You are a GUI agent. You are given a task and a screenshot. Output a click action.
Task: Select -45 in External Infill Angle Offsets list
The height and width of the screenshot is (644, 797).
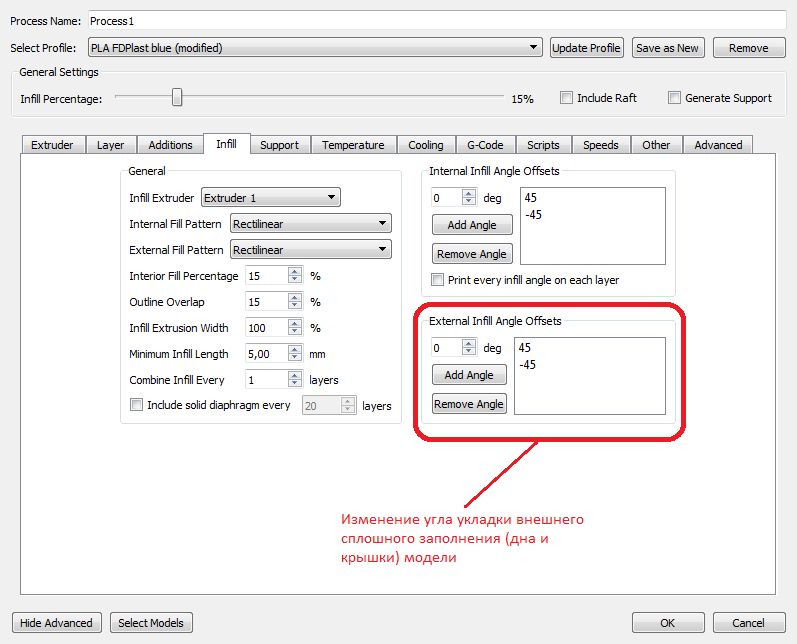[527, 365]
